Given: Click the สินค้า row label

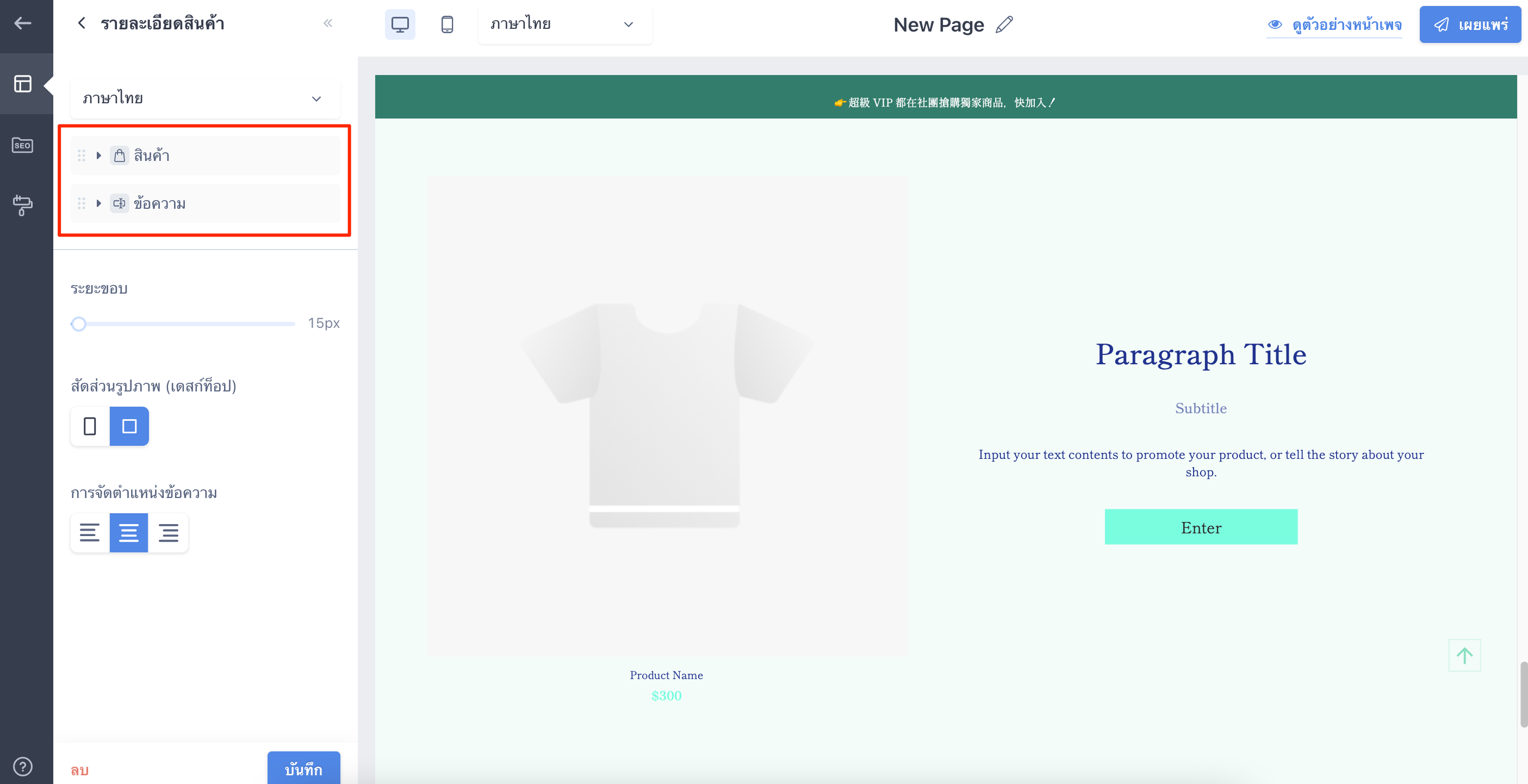Looking at the screenshot, I should point(152,155).
